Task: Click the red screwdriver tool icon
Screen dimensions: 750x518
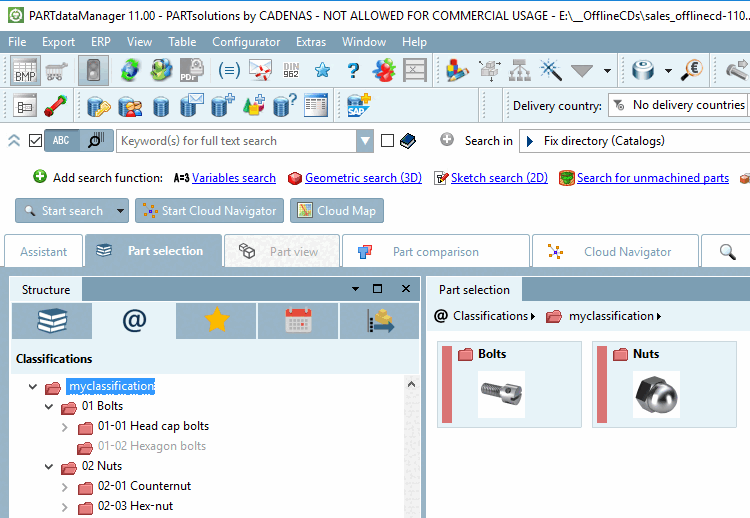Action: click(x=55, y=105)
